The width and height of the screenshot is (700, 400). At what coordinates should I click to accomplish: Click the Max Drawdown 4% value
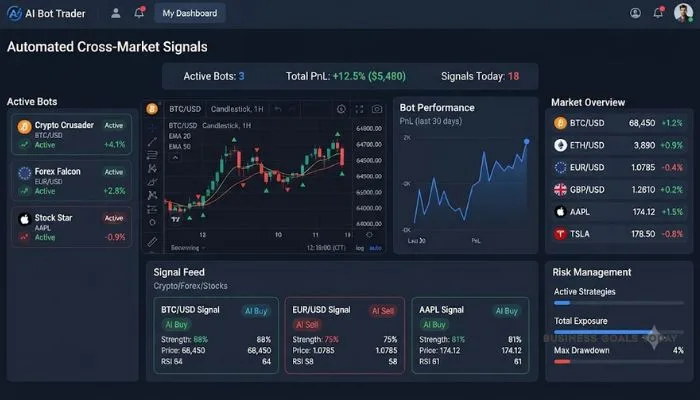678,350
